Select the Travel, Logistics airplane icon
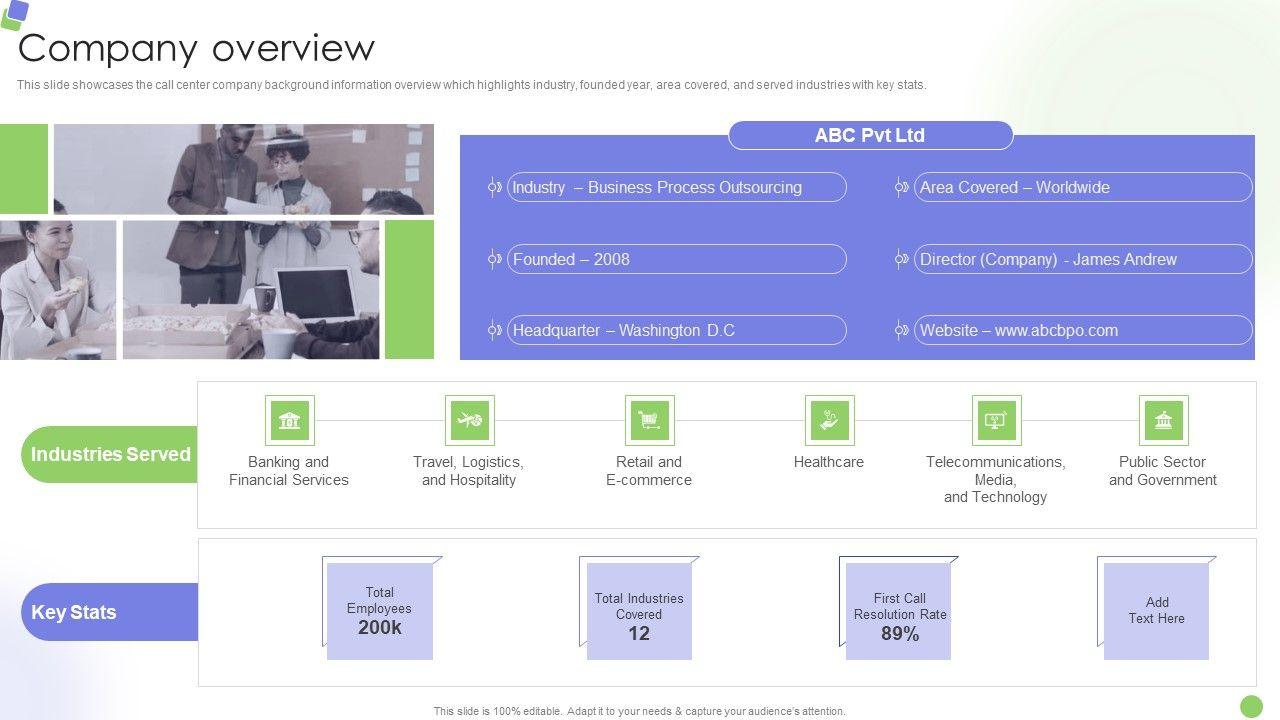Image resolution: width=1280 pixels, height=720 pixels. 469,420
